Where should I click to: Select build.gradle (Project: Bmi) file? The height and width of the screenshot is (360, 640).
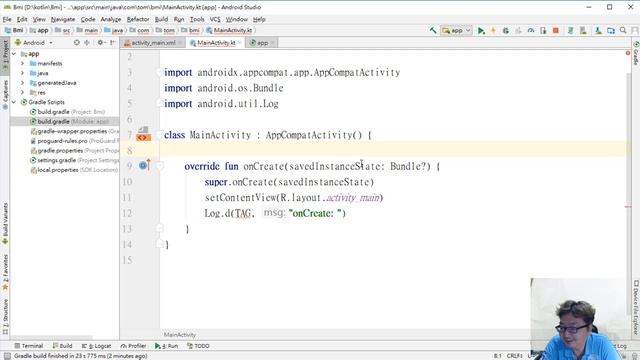[x=67, y=112]
